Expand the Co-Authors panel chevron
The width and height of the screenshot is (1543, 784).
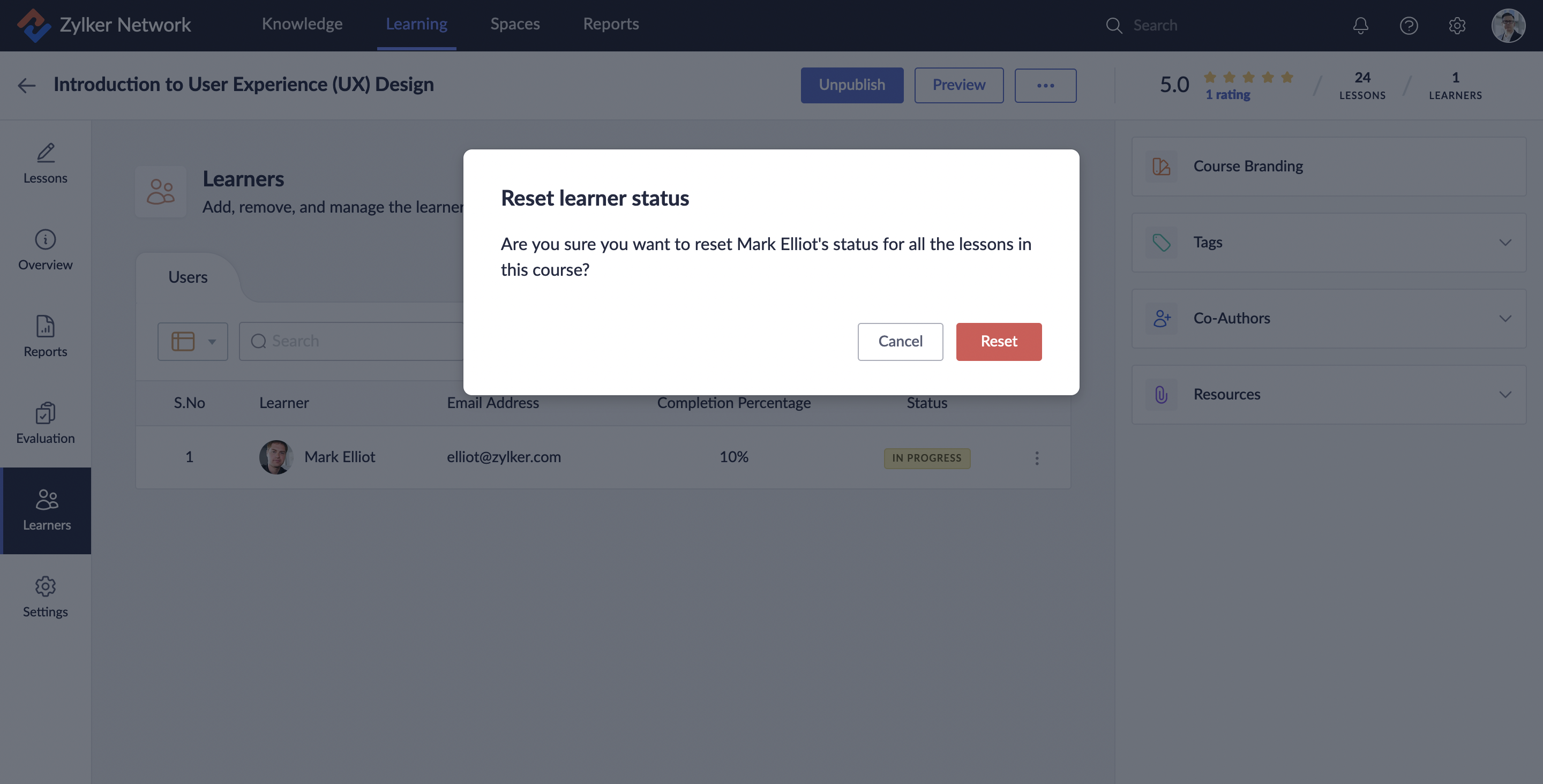(1505, 318)
